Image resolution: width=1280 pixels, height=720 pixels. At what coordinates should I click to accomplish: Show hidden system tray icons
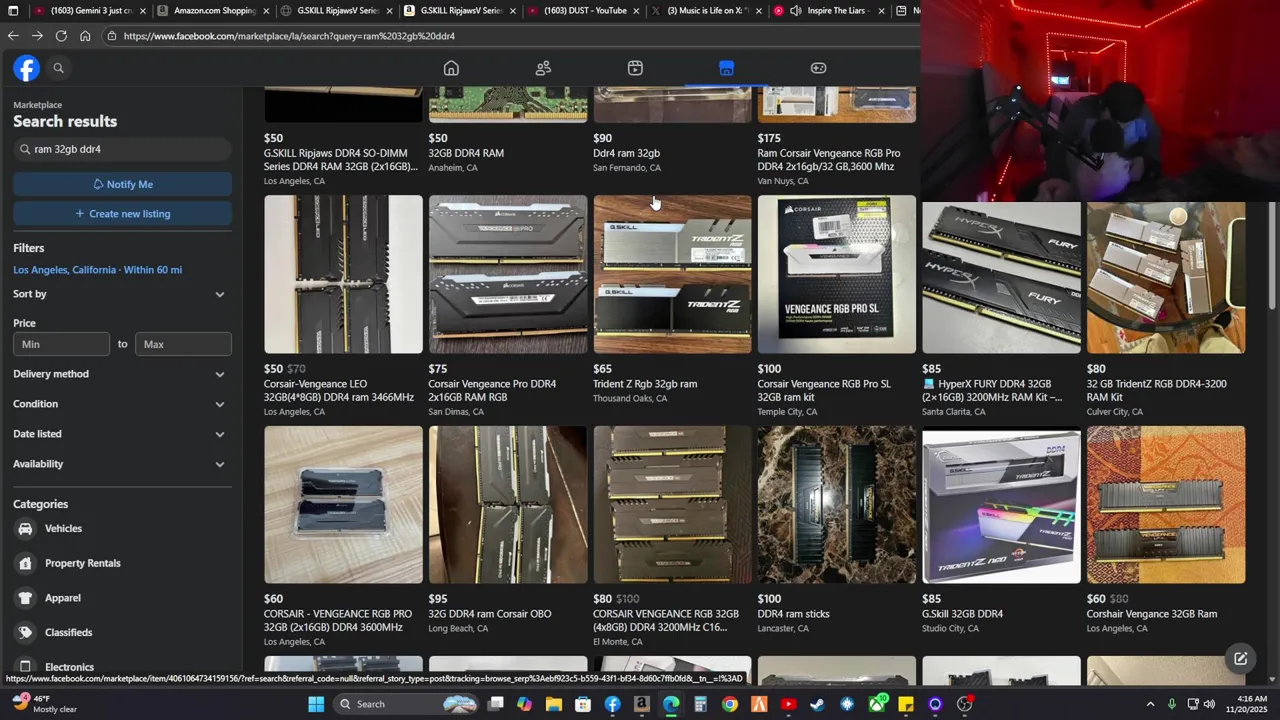(x=1150, y=704)
